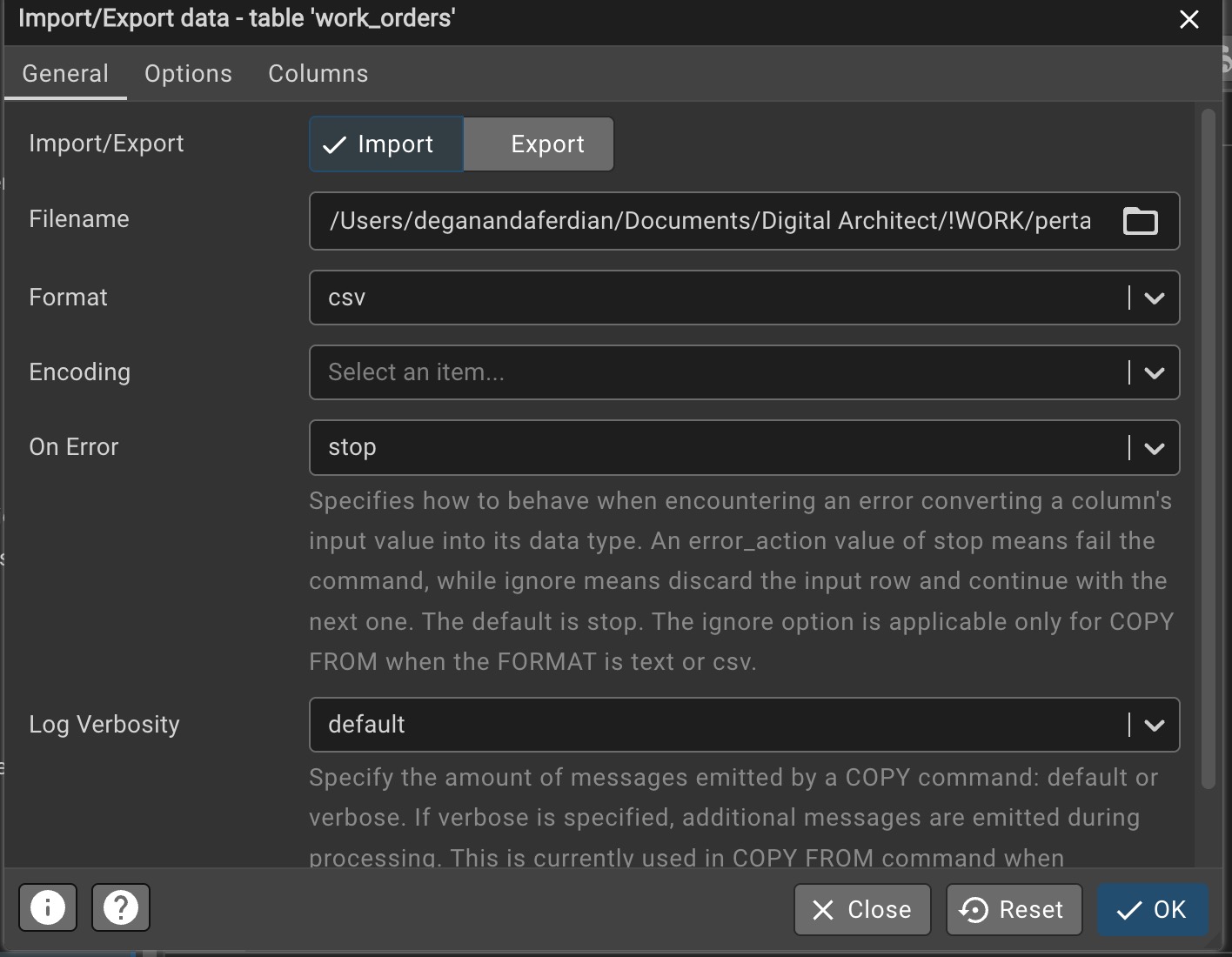
Task: Click inside the Filename path field
Action: coord(709,221)
